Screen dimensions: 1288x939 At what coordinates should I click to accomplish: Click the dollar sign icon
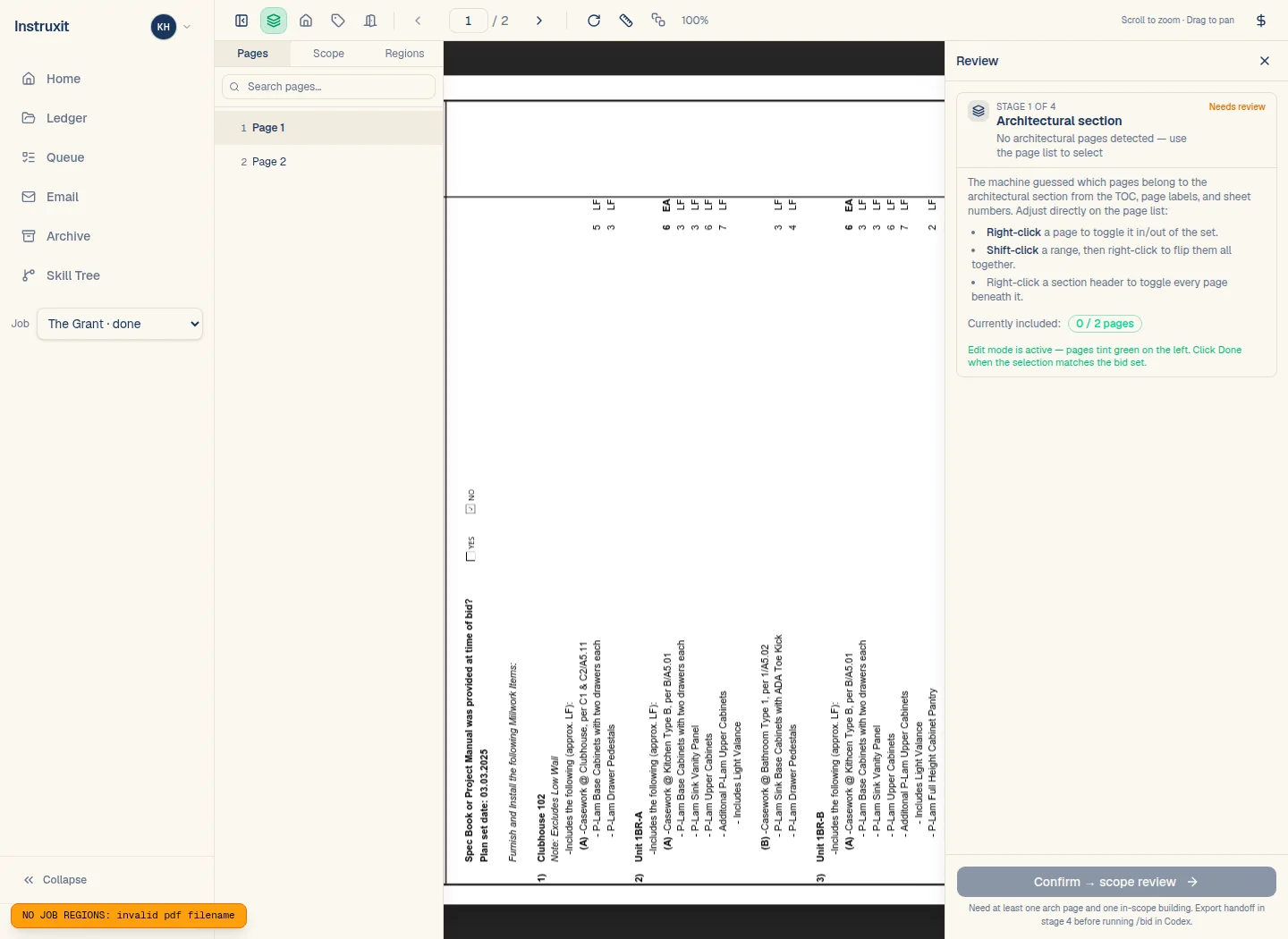pos(1261,21)
